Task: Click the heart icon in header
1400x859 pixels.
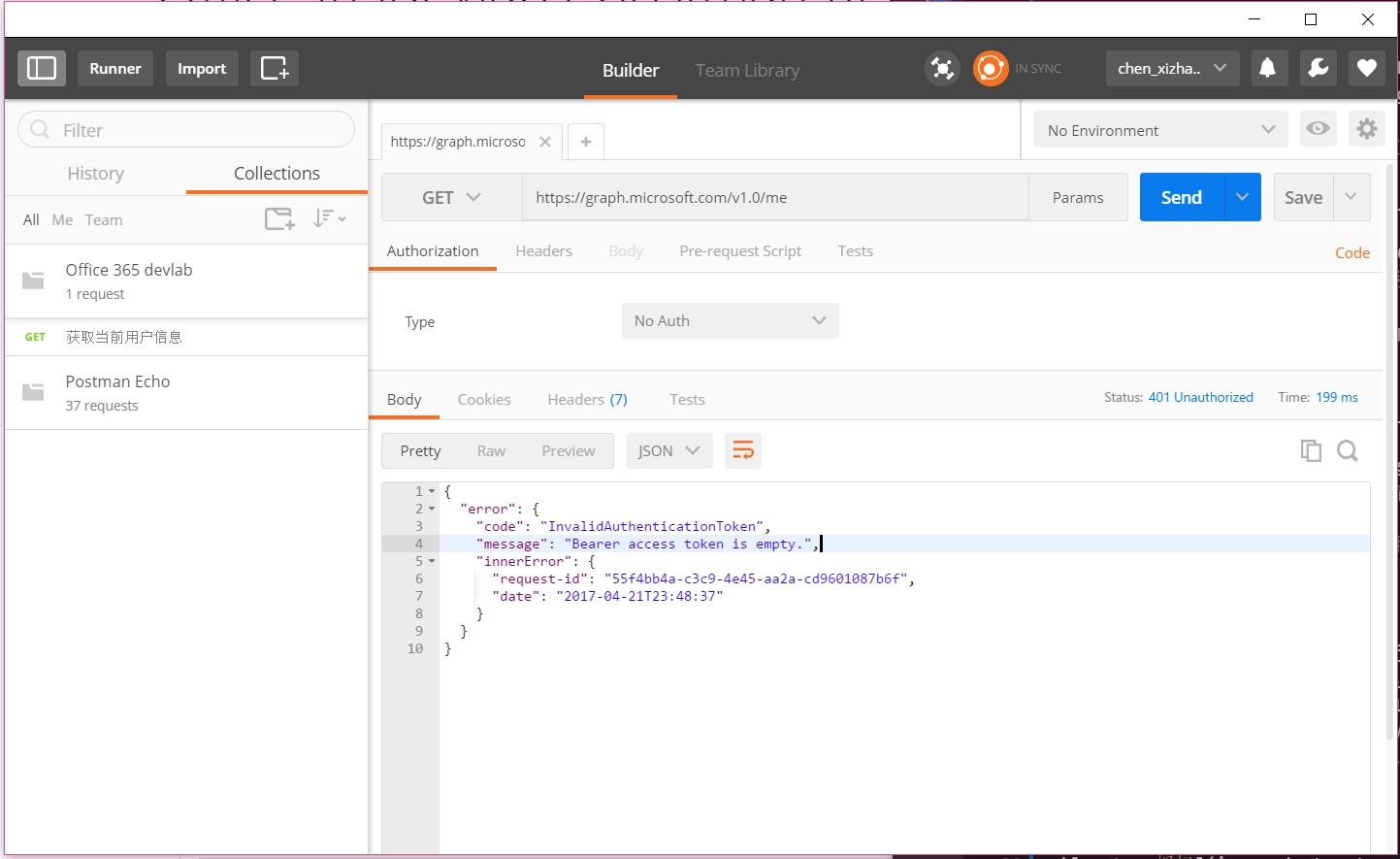Action: tap(1366, 68)
